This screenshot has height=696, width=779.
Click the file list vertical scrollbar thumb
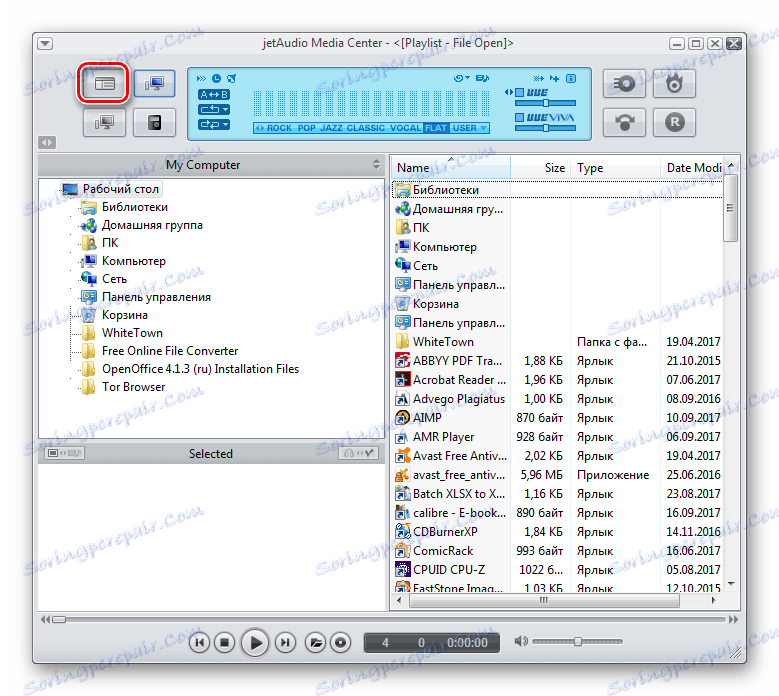tap(730, 208)
